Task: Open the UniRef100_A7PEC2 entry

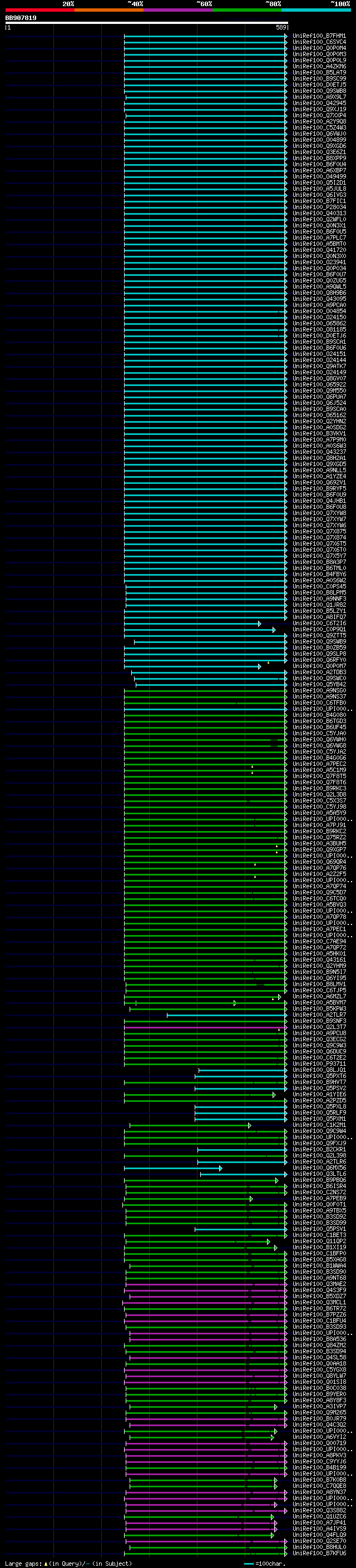Action: [x=319, y=764]
